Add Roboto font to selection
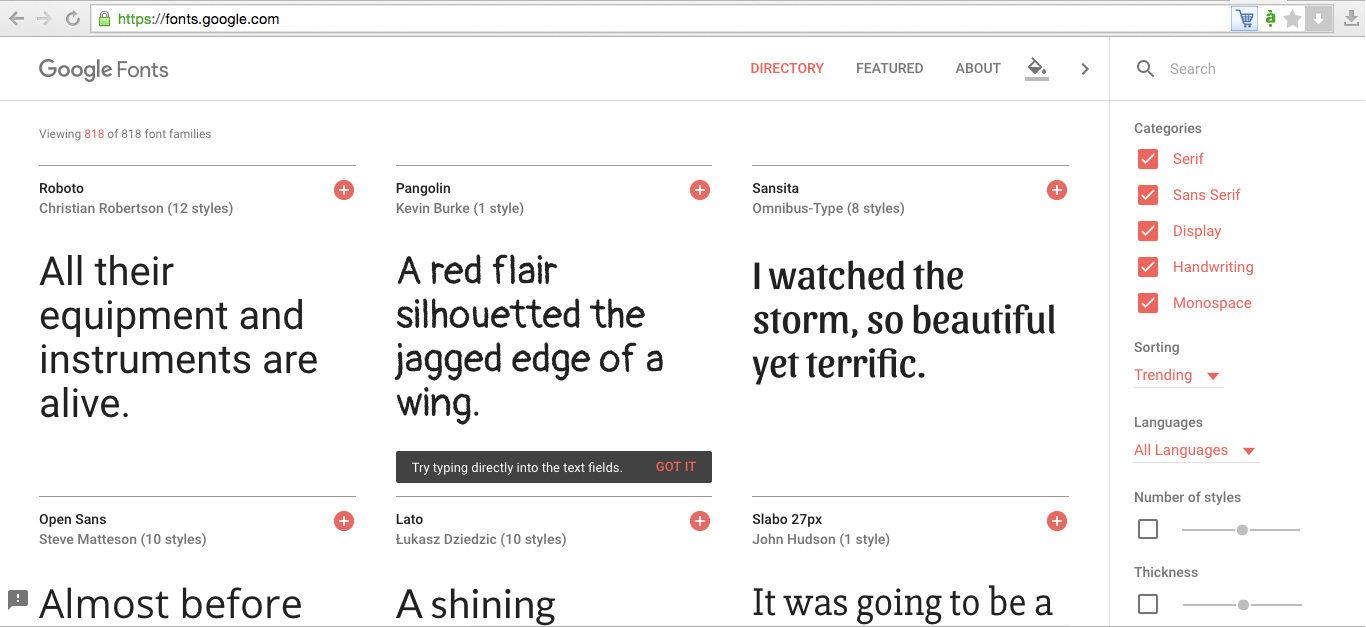Image resolution: width=1366 pixels, height=627 pixels. coord(344,190)
